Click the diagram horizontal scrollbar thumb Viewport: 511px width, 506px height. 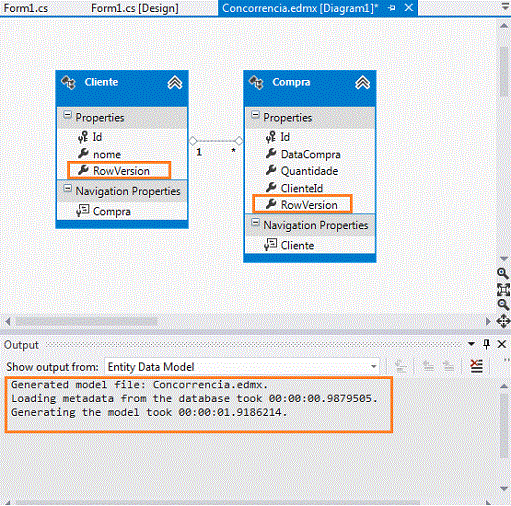pos(86,321)
